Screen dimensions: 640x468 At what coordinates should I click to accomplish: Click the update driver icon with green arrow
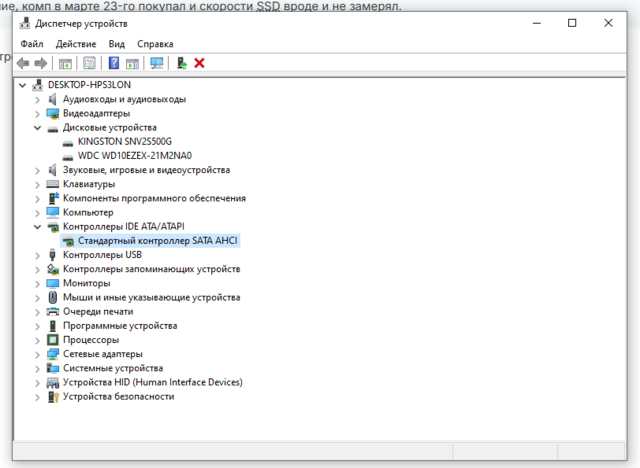coord(181,63)
